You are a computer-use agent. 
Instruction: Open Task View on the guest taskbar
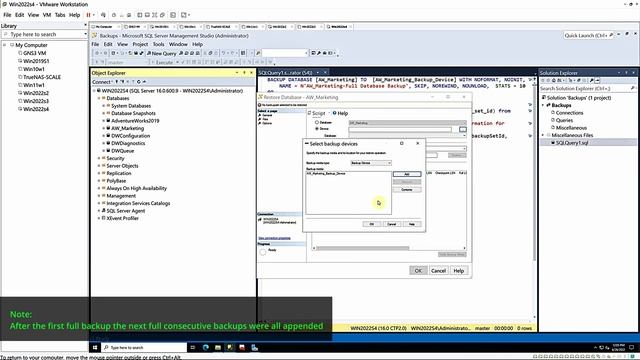193,347
